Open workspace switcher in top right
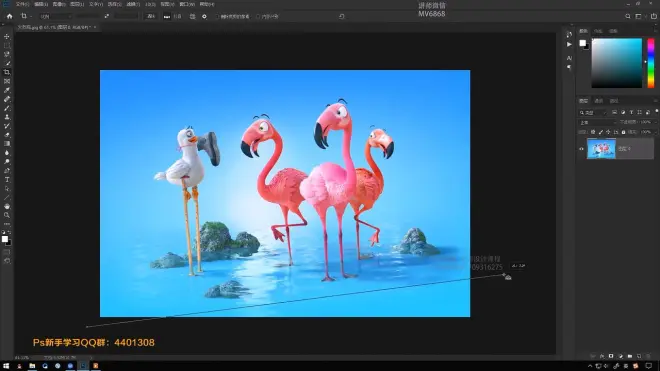 coord(639,16)
